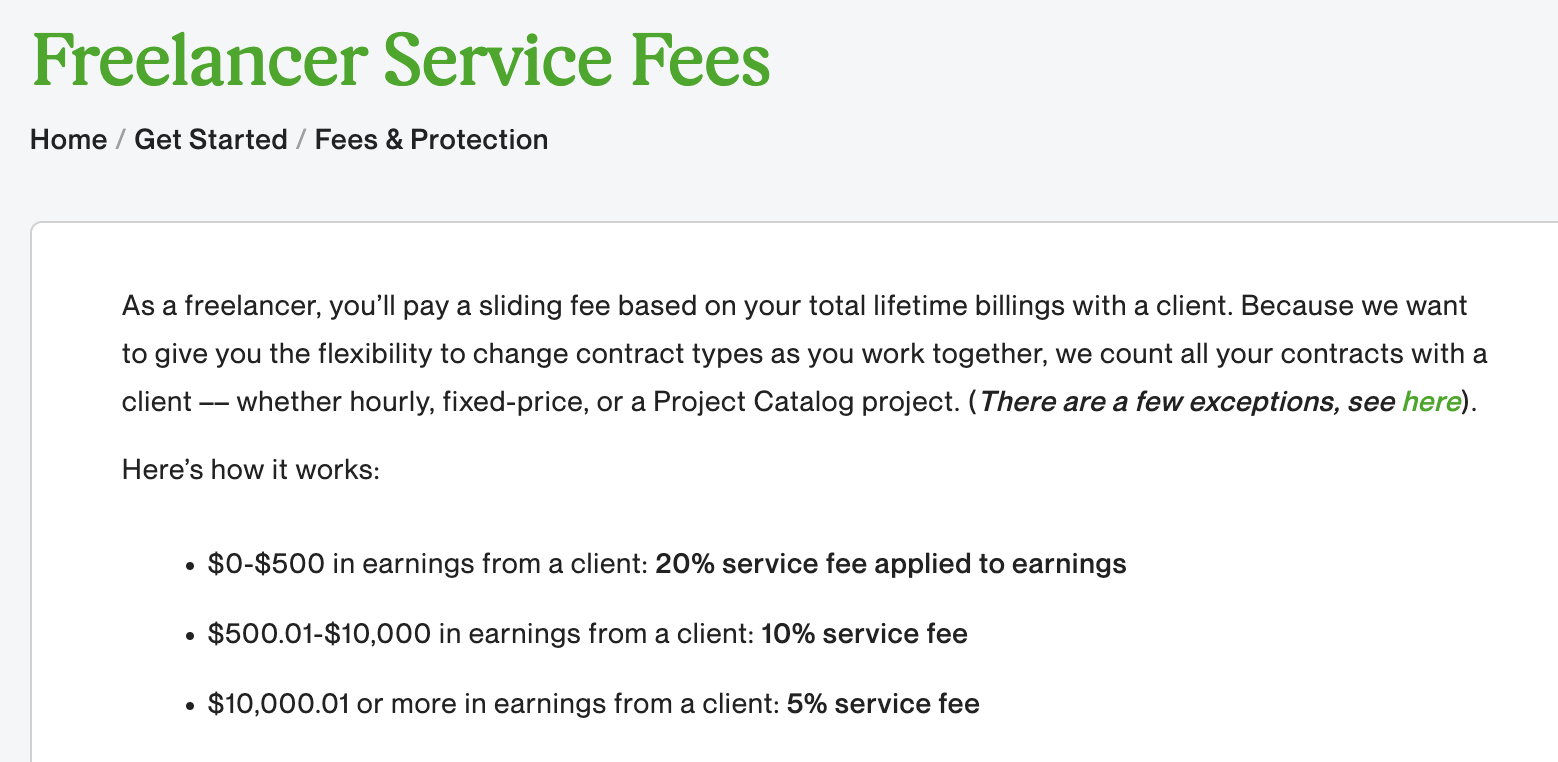
Task: Follow the green 'here' exceptions link
Action: [x=1431, y=401]
